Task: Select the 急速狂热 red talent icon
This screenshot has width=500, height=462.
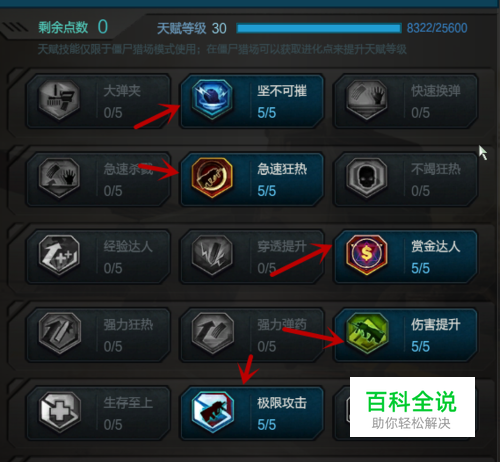Action: [212, 177]
